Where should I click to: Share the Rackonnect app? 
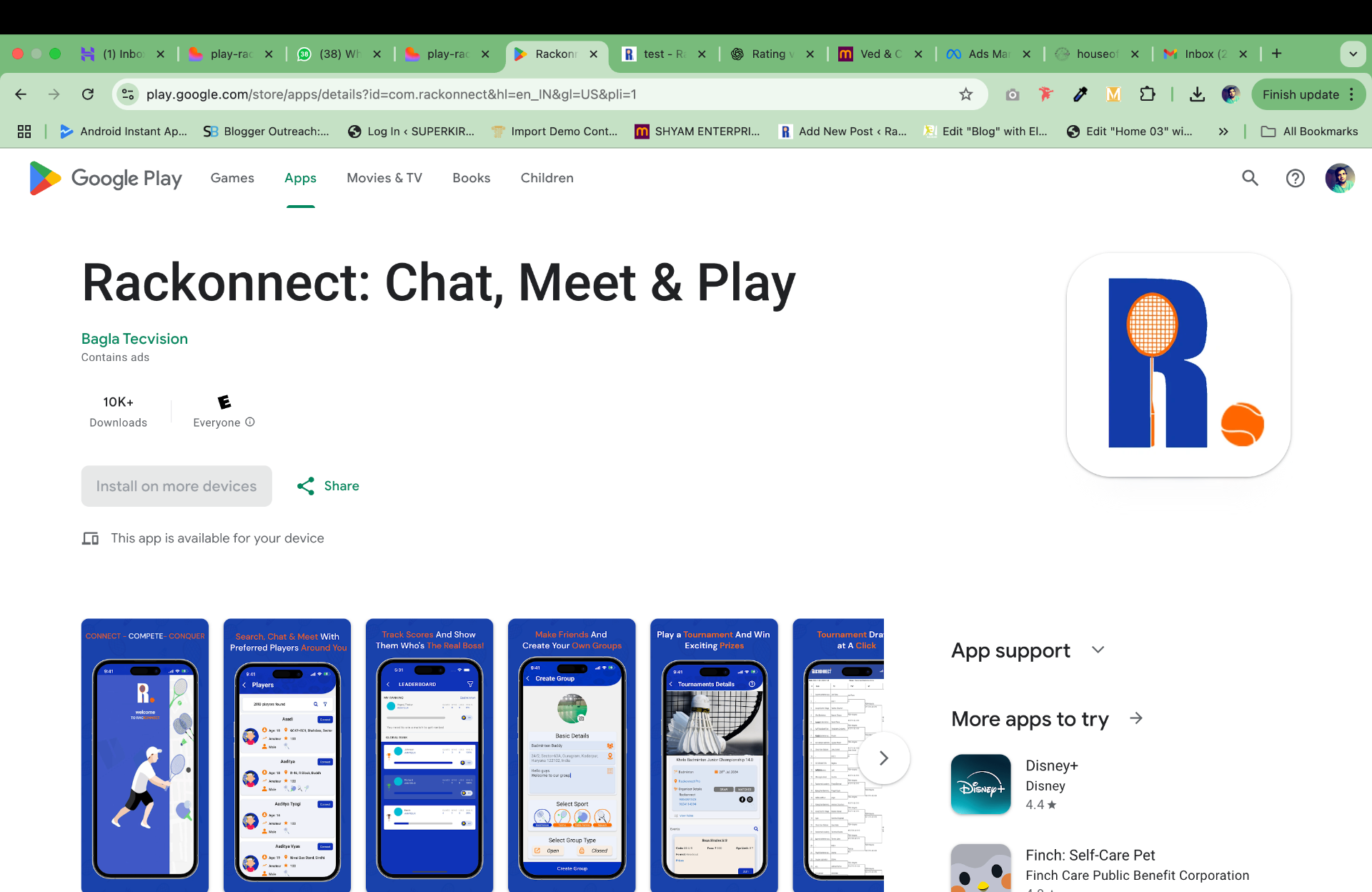click(328, 486)
